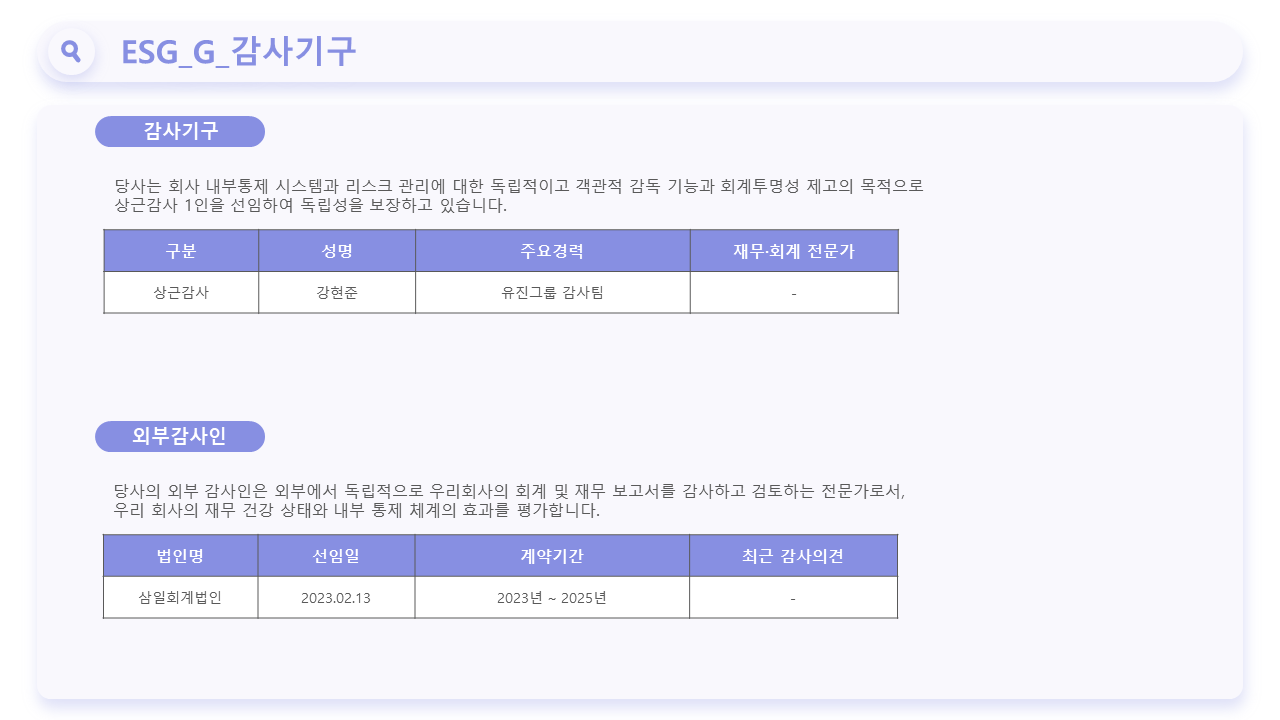Click the 재무·회계 전문가 column header
Viewport: 1280px width, 720px height.
coord(794,251)
